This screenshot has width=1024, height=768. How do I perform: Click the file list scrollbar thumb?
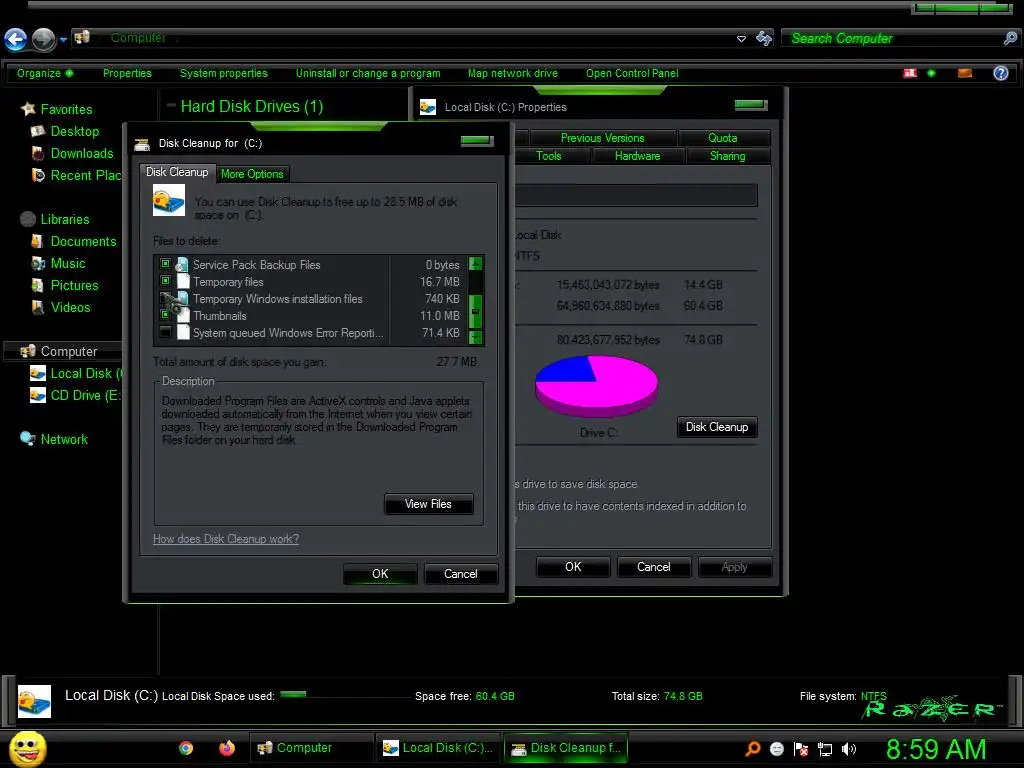[475, 311]
